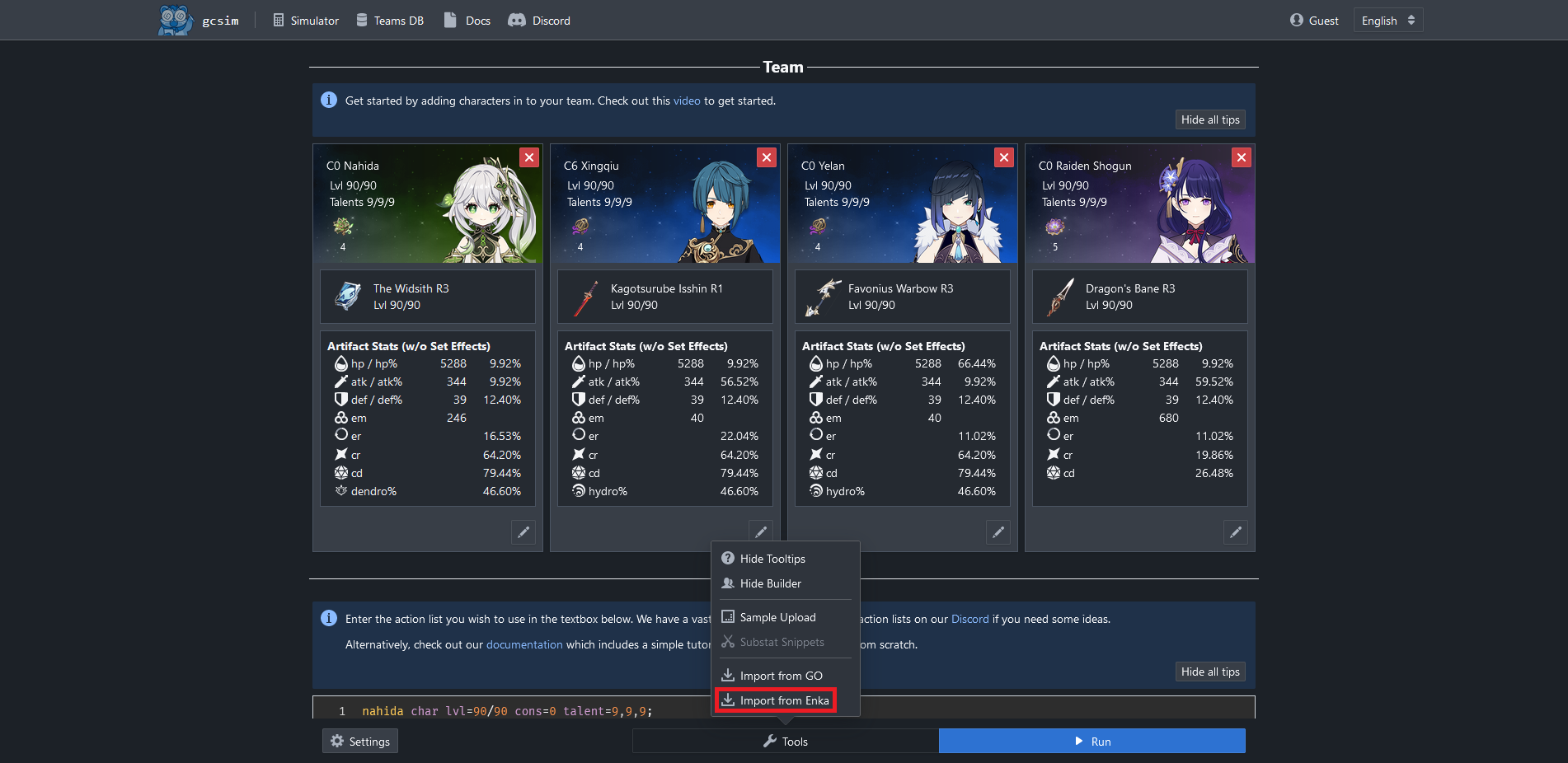
Task: Edit Nahida using the pencil icon
Action: click(x=523, y=532)
